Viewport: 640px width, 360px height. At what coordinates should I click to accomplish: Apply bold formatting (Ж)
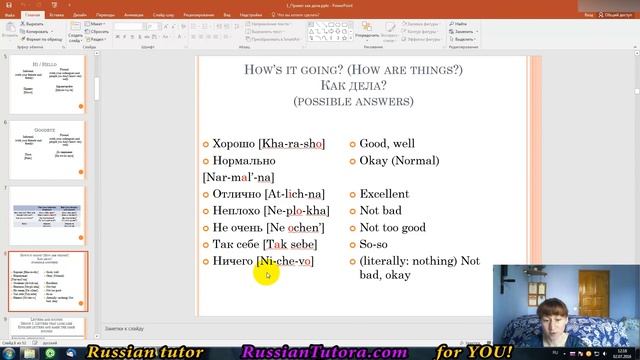pyautogui.click(x=118, y=37)
